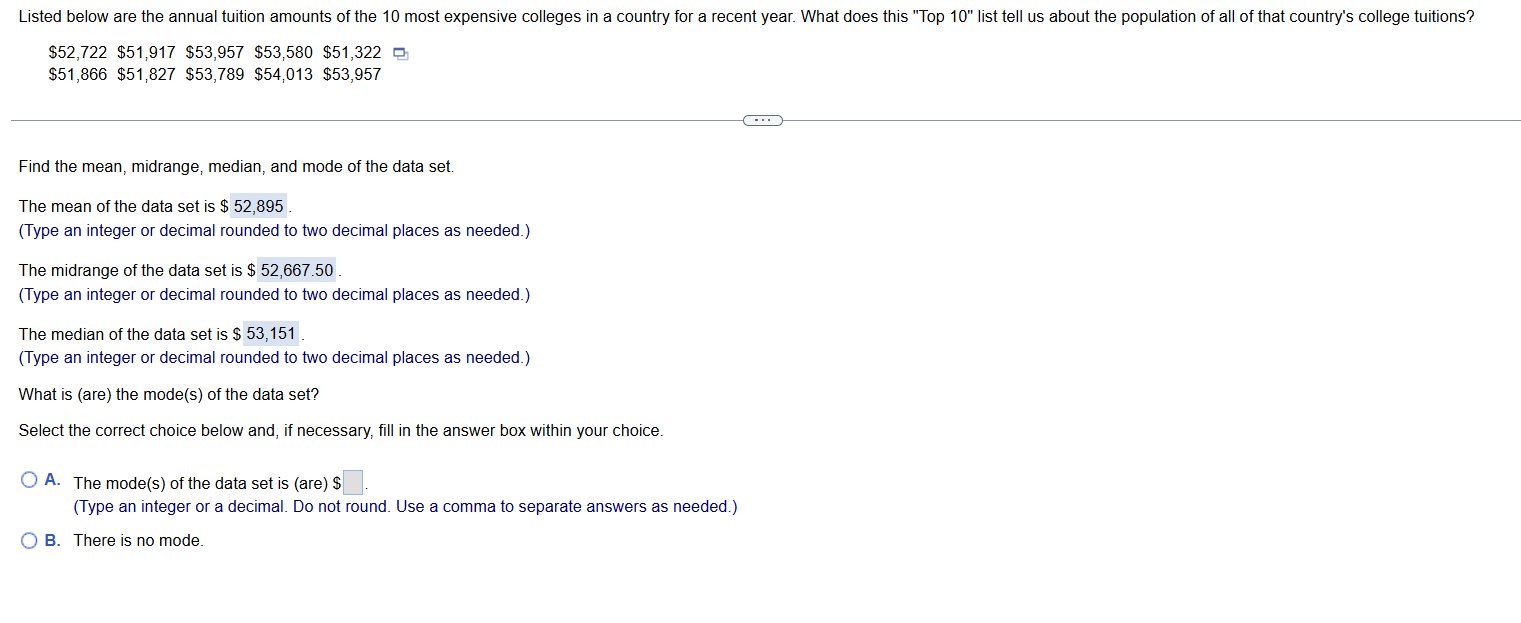1521x623 pixels.
Task: Select the mean answer box showing 52,895
Action: [257, 205]
